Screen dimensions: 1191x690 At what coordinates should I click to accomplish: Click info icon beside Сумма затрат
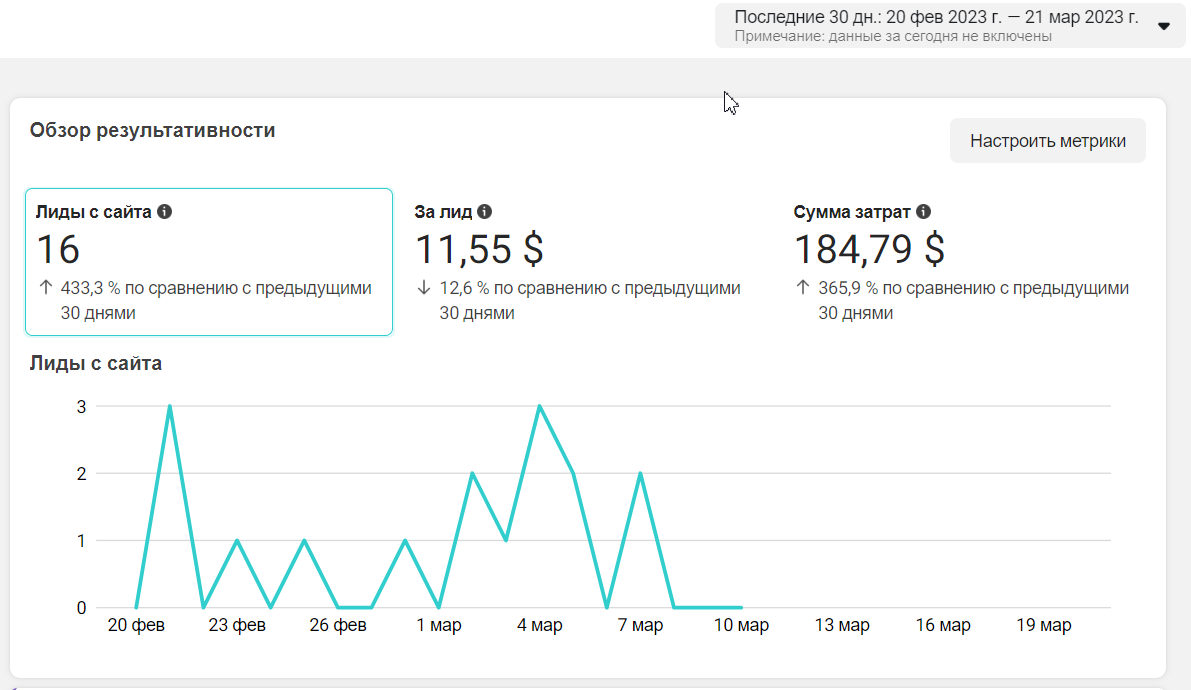pyautogui.click(x=923, y=212)
